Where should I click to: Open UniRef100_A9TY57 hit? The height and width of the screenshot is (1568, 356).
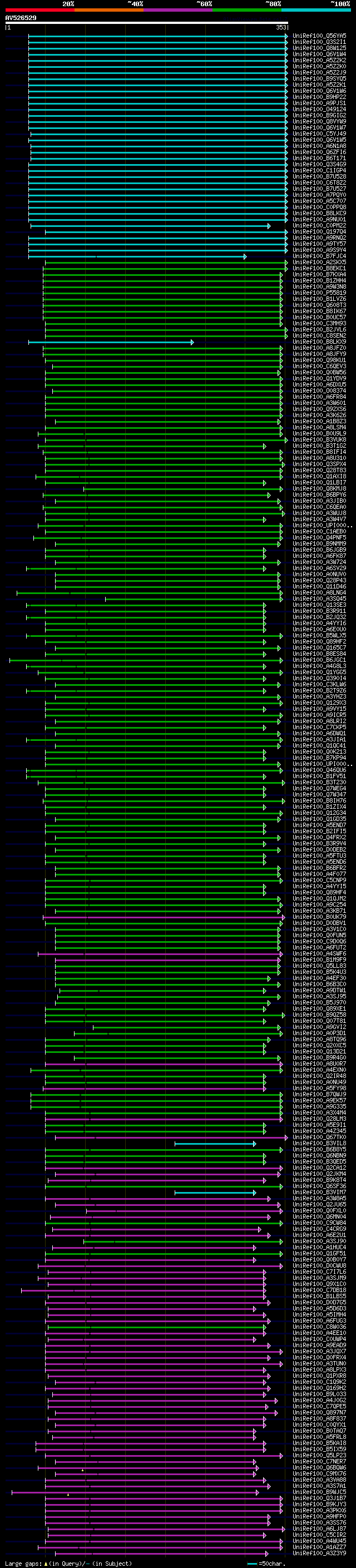point(319,244)
